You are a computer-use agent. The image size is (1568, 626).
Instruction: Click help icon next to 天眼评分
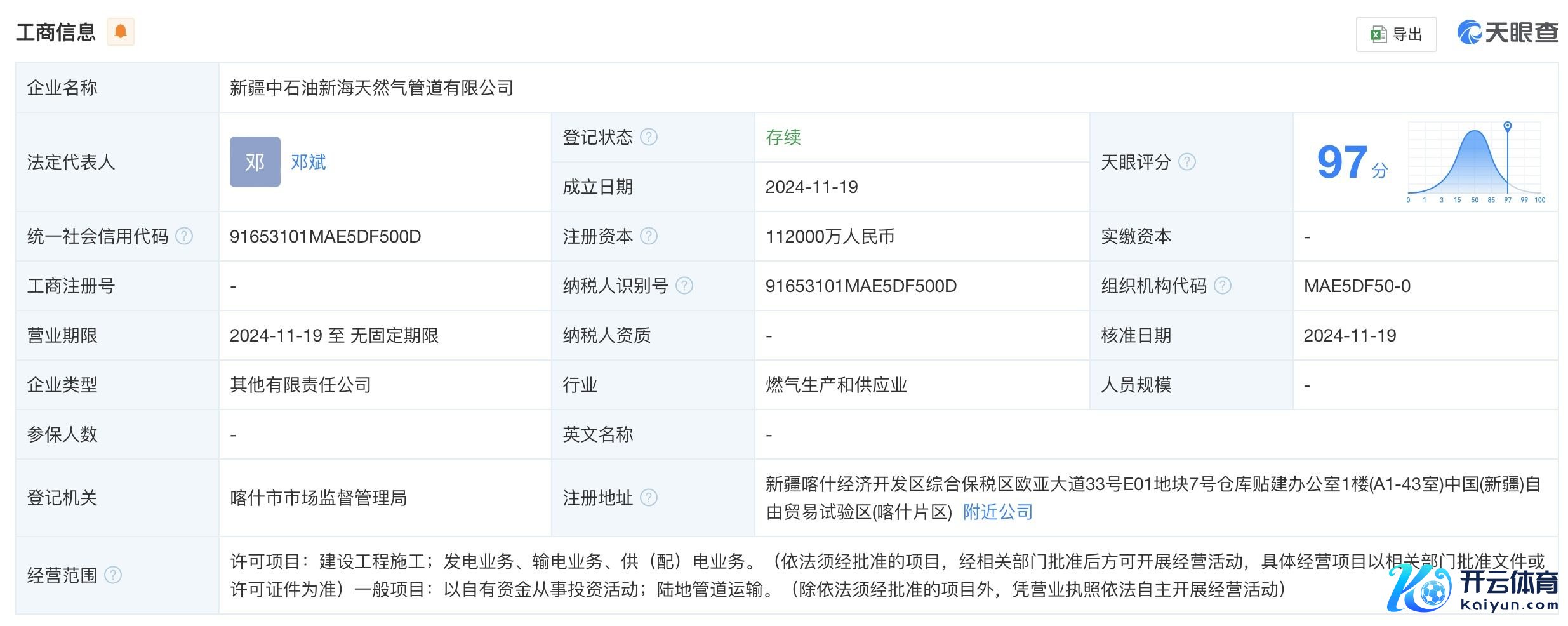pyautogui.click(x=1187, y=162)
